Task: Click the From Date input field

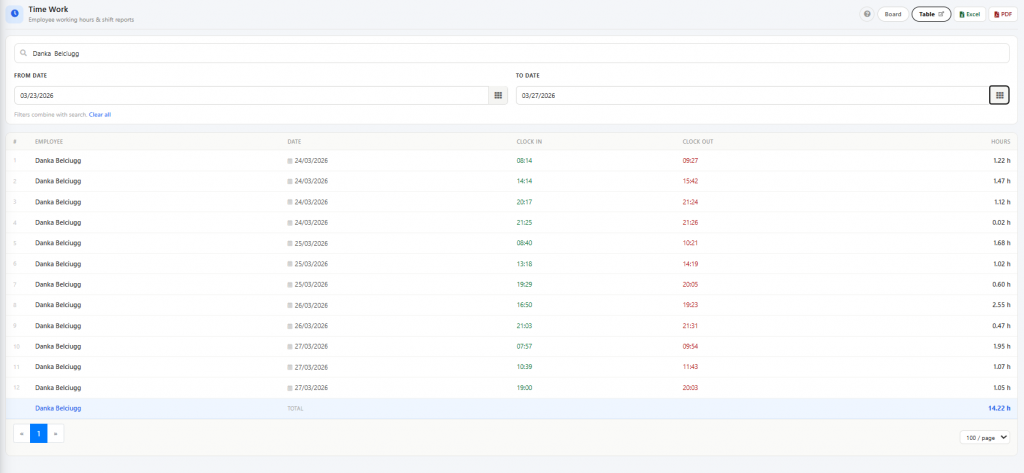Action: click(x=251, y=95)
